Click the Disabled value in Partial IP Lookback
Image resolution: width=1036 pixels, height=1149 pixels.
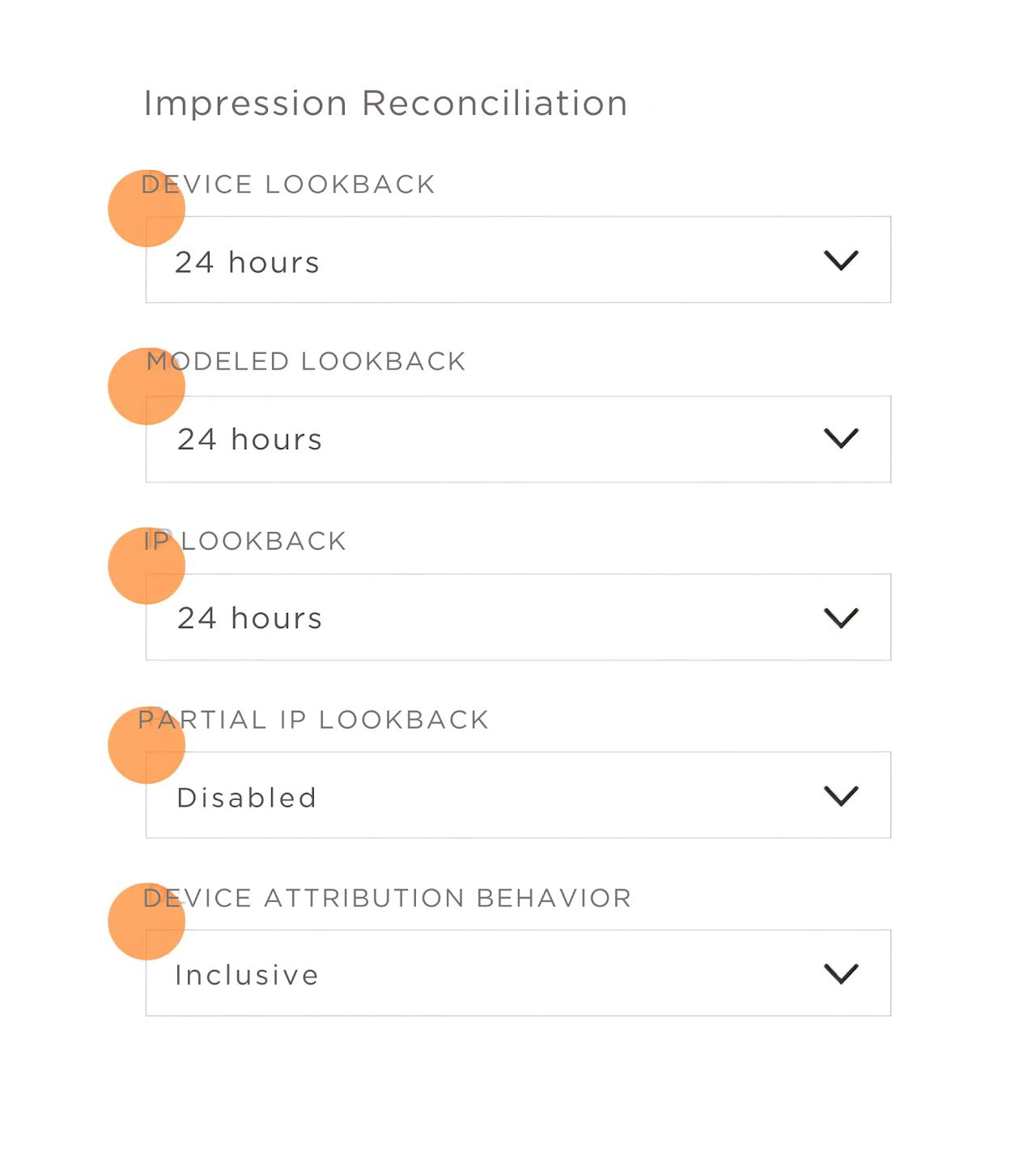pyautogui.click(x=247, y=798)
